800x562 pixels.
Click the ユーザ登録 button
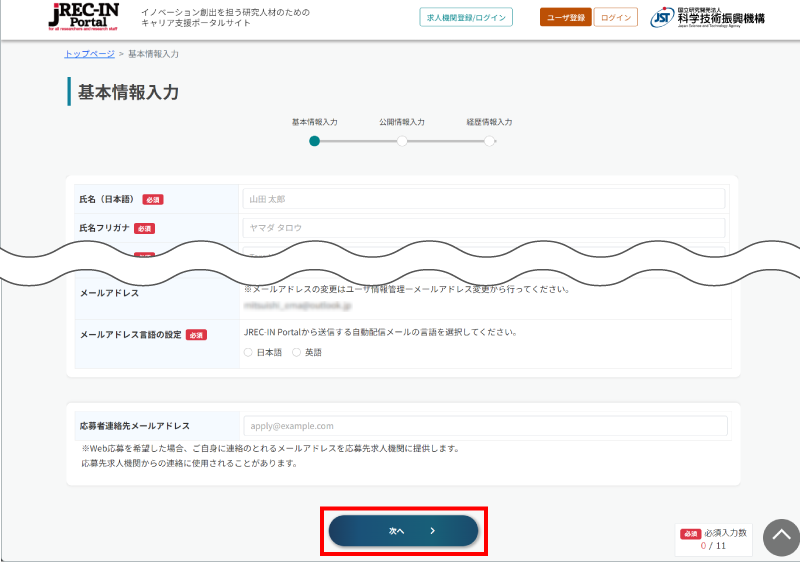[x=565, y=17]
